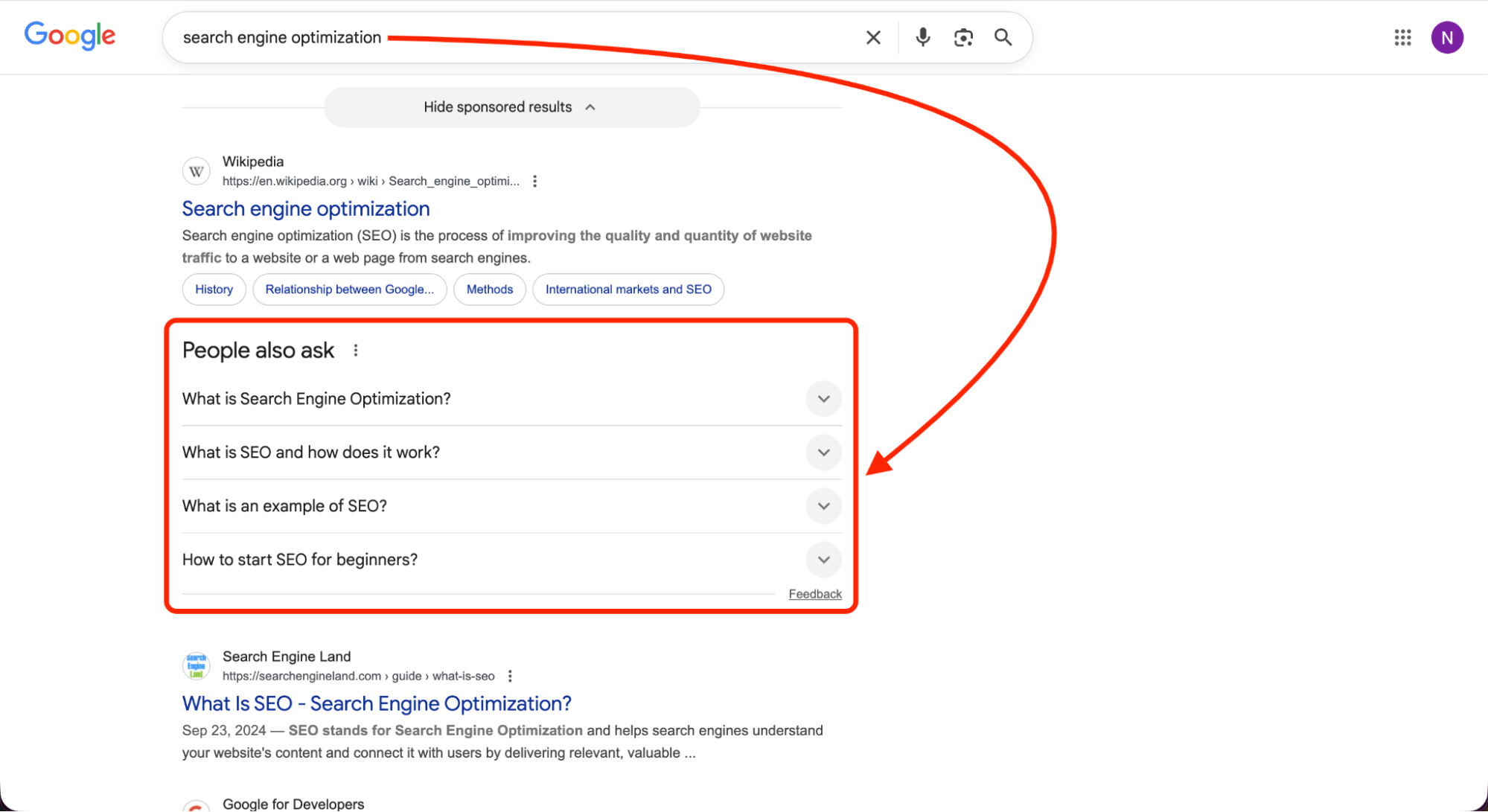This screenshot has height=812, width=1488.
Task: Click the Wikipedia favicon
Action: coord(196,170)
